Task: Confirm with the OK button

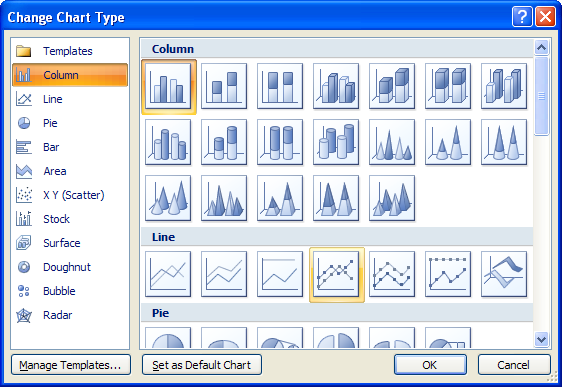Action: pyautogui.click(x=430, y=365)
